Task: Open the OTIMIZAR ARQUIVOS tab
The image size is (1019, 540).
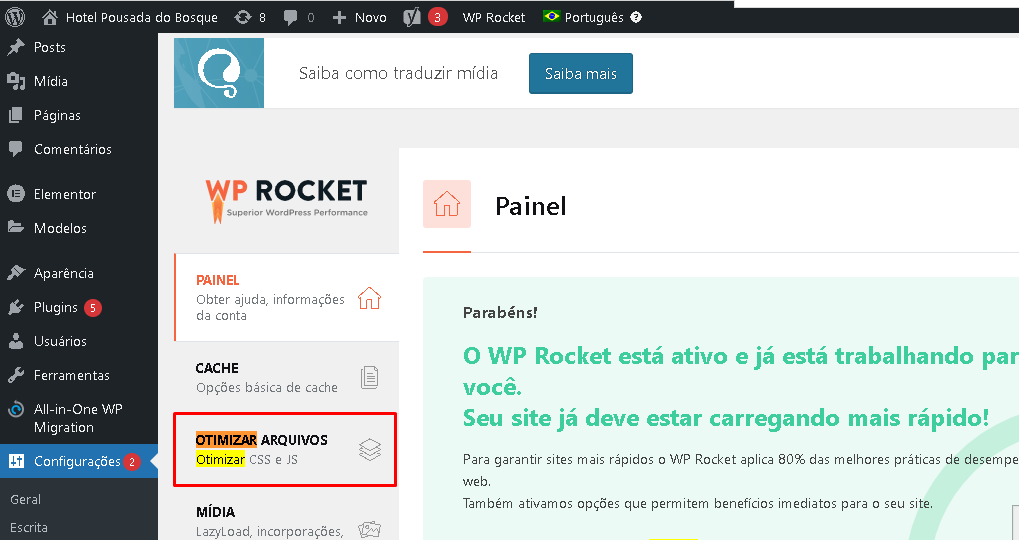Action: point(285,449)
